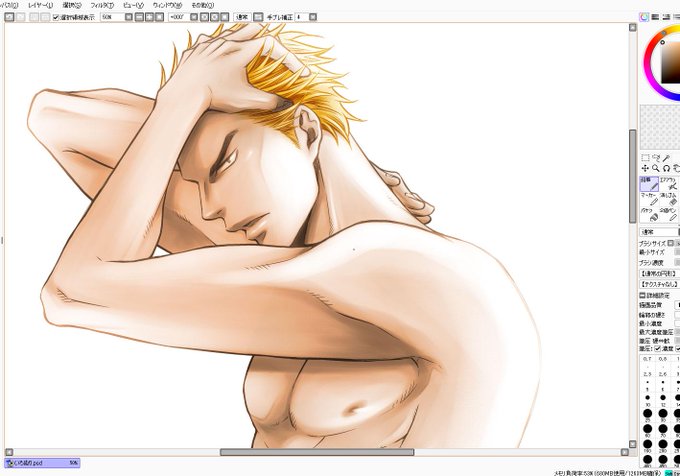Click the canvas horizontal scrollbar thumb
This screenshot has width=680, height=476.
click(x=317, y=452)
